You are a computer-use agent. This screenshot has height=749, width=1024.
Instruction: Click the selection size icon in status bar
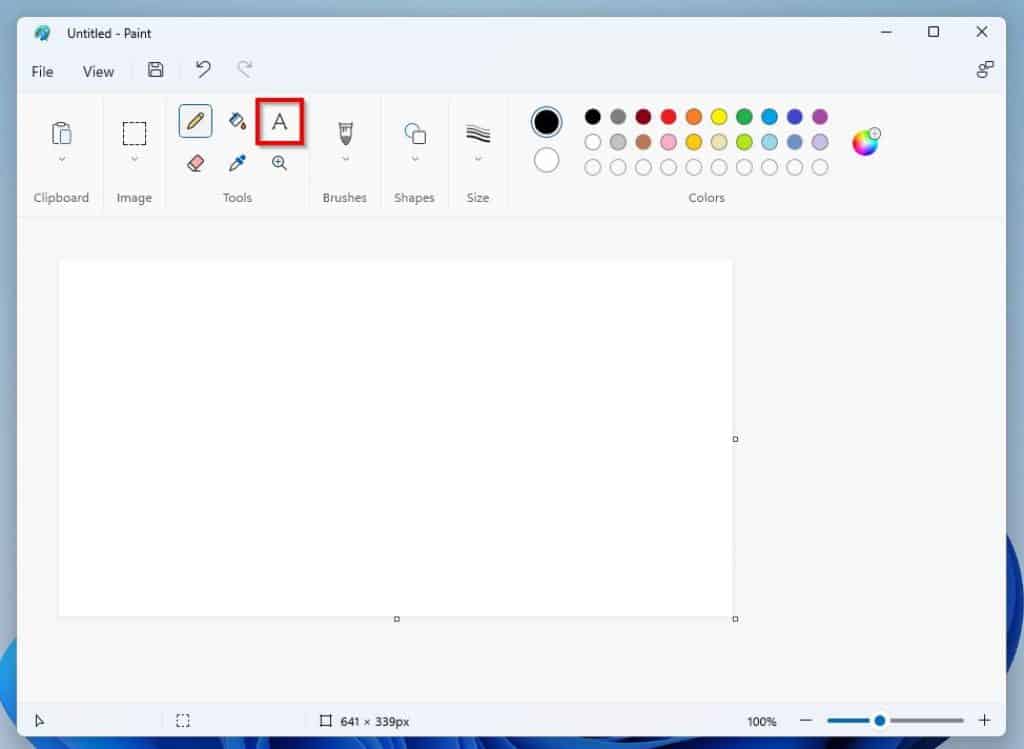[183, 721]
